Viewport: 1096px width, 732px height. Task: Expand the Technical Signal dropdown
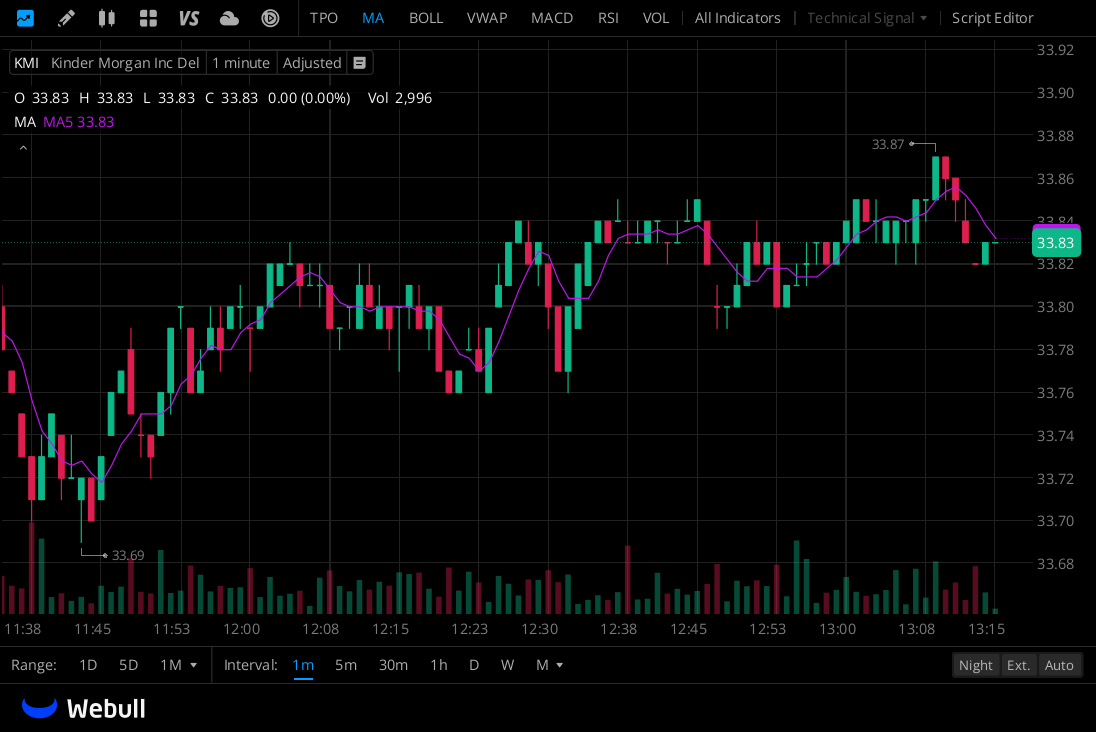pos(867,18)
